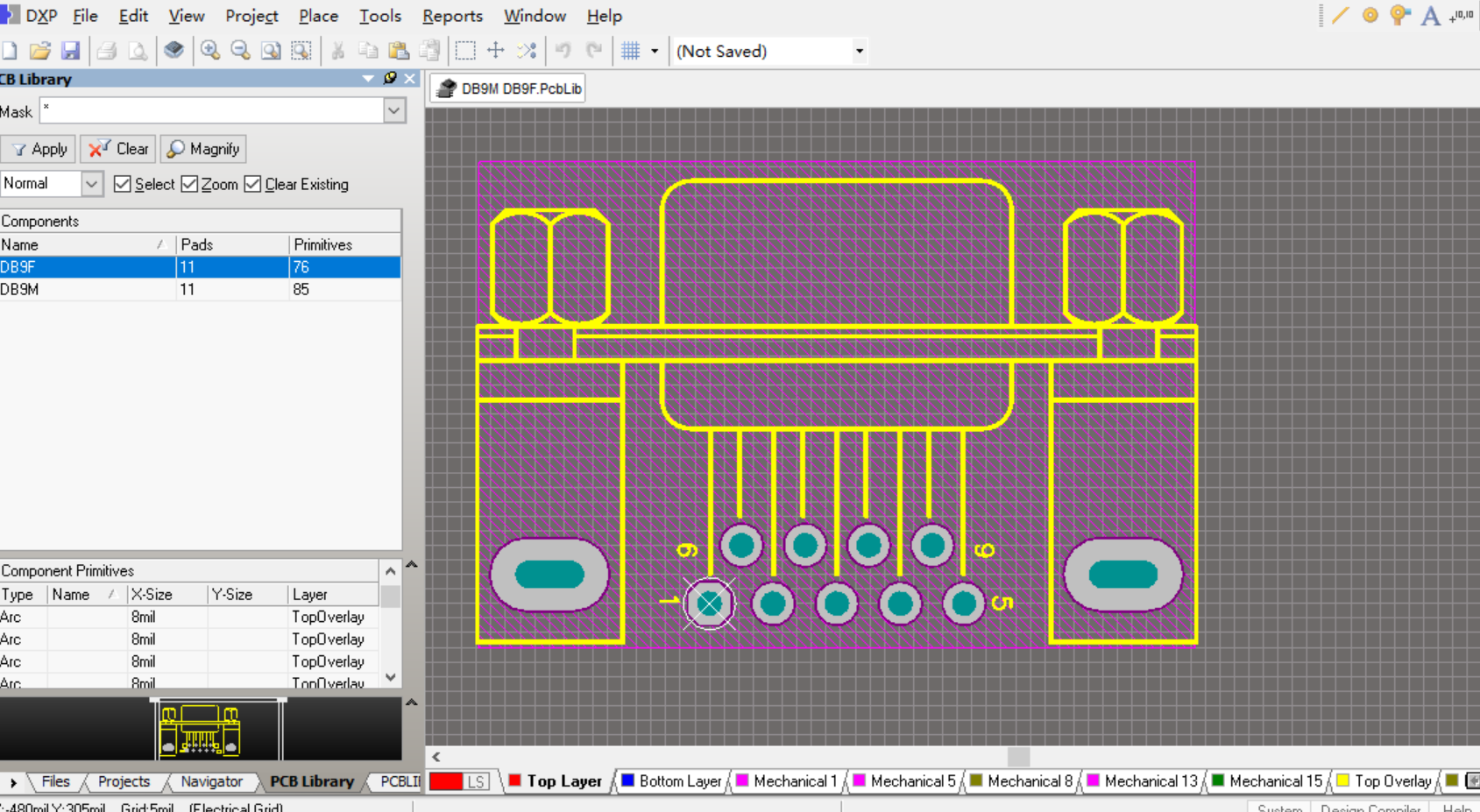Click the Paste clipboard icon
The height and width of the screenshot is (812, 1480).
pos(399,51)
